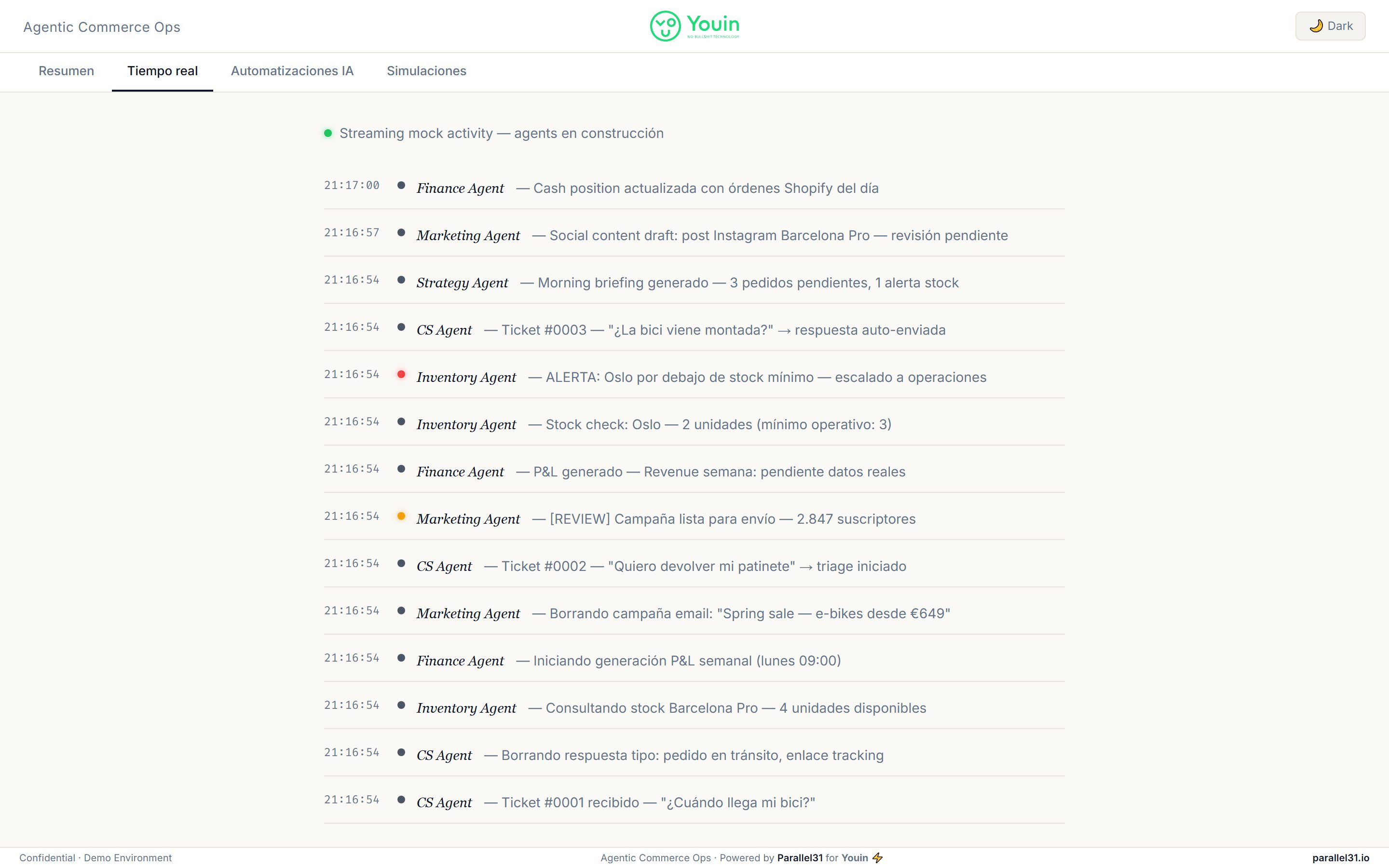Click status dot of Social content draft row
The image size is (1389, 868).
pyautogui.click(x=401, y=232)
